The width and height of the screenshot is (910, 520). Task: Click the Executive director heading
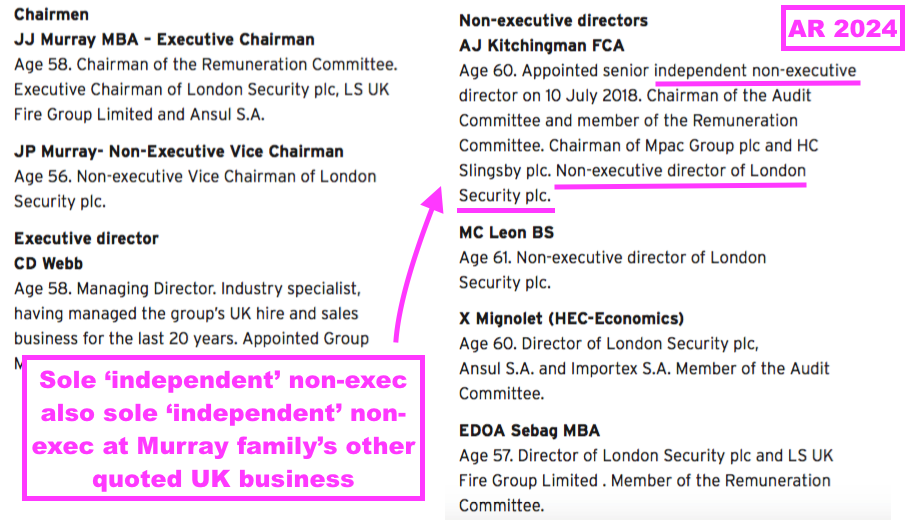tap(86, 239)
